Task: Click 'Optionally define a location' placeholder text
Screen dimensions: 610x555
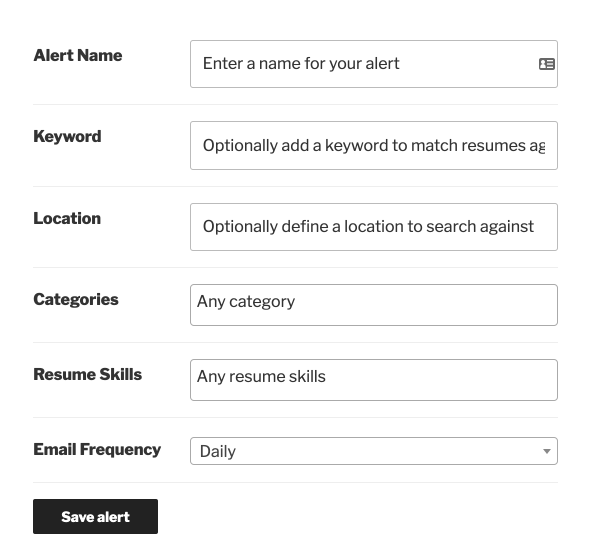Action: [x=368, y=226]
